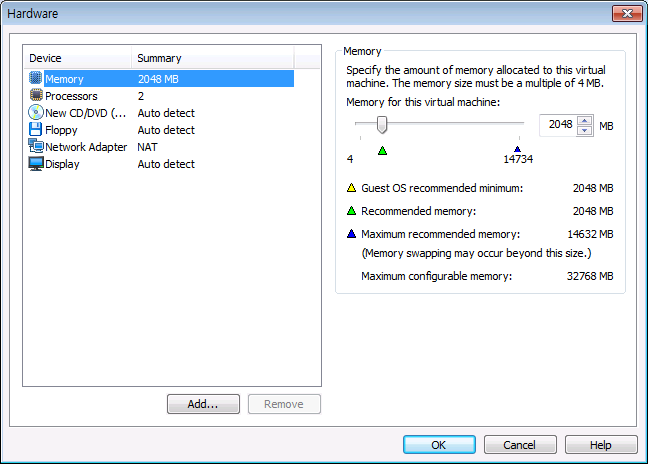The image size is (648, 464).
Task: Click the Display monitor icon
Action: (36, 164)
